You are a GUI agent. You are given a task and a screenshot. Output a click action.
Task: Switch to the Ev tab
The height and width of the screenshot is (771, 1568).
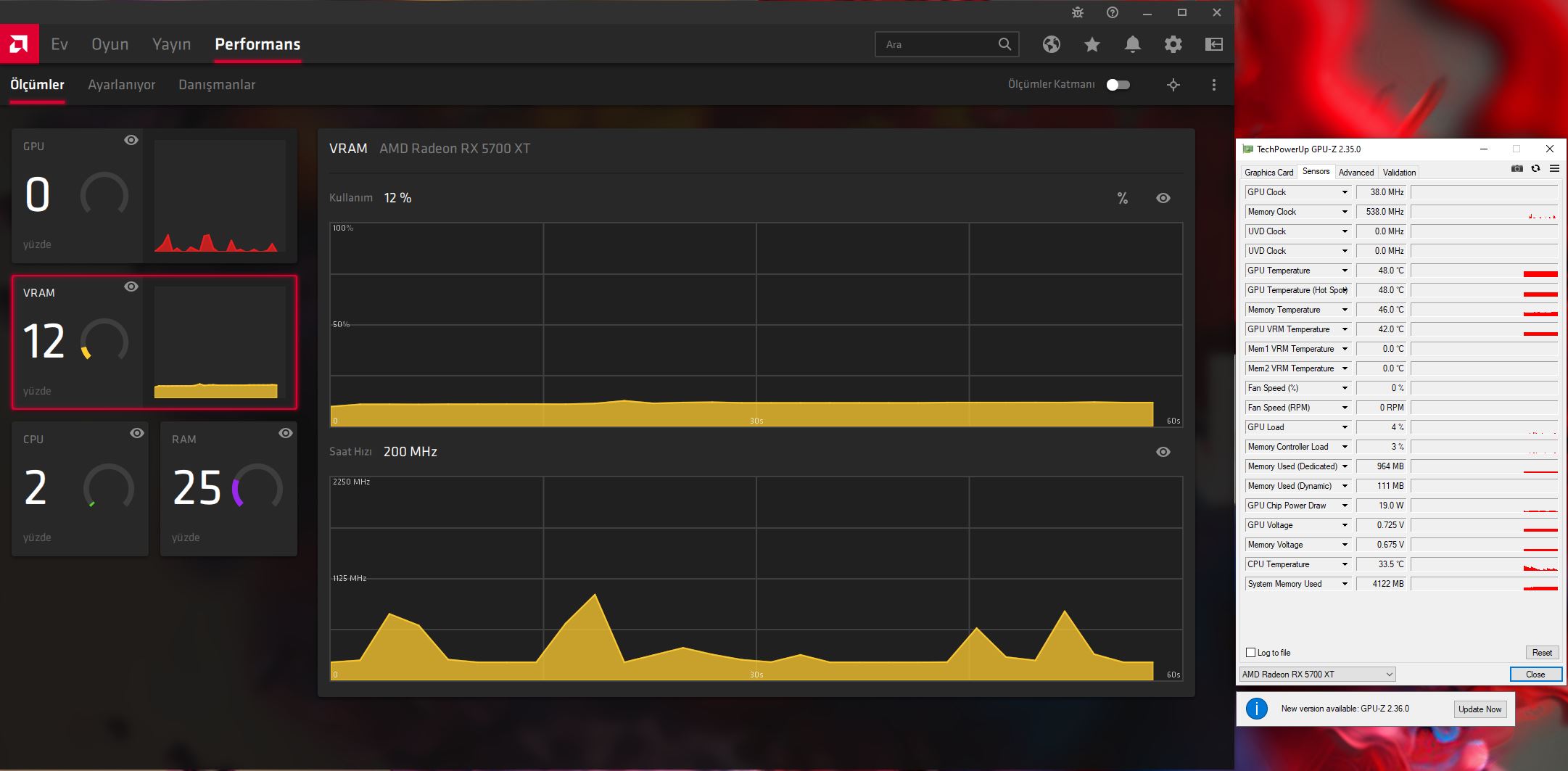(x=59, y=44)
